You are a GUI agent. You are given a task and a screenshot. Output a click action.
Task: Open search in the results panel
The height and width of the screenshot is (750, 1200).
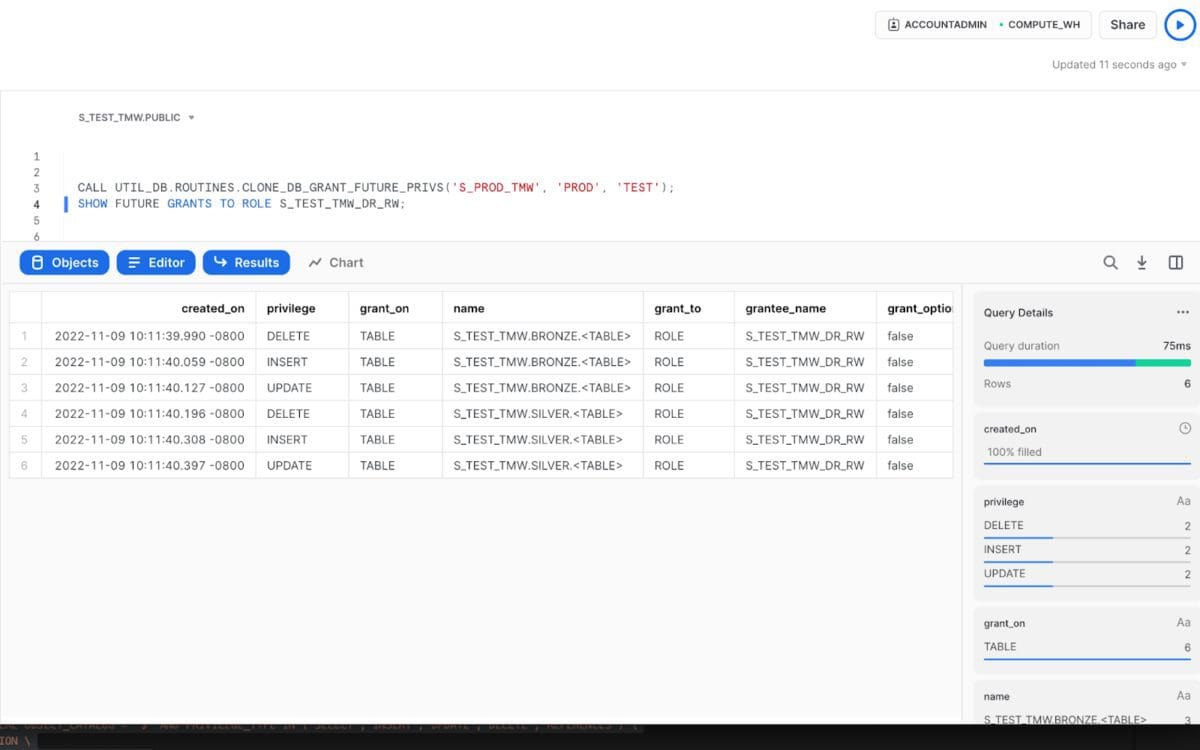pos(1110,262)
